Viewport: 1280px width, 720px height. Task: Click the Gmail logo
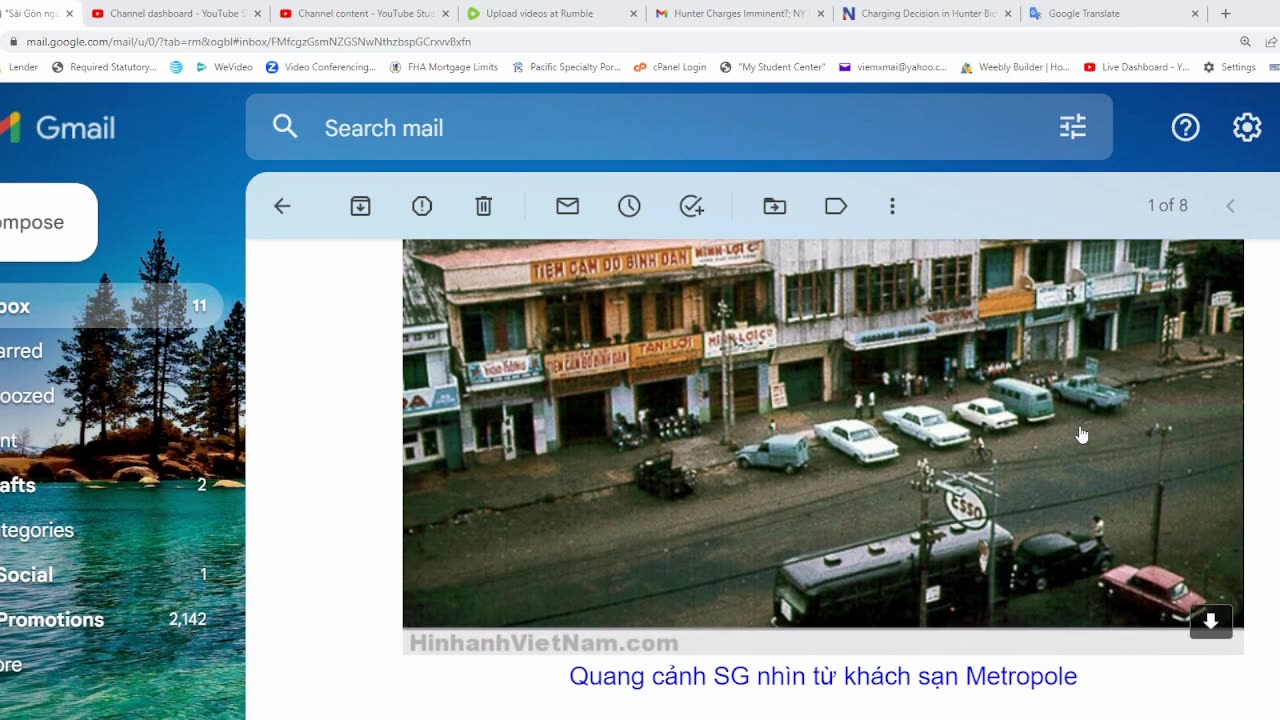58,128
